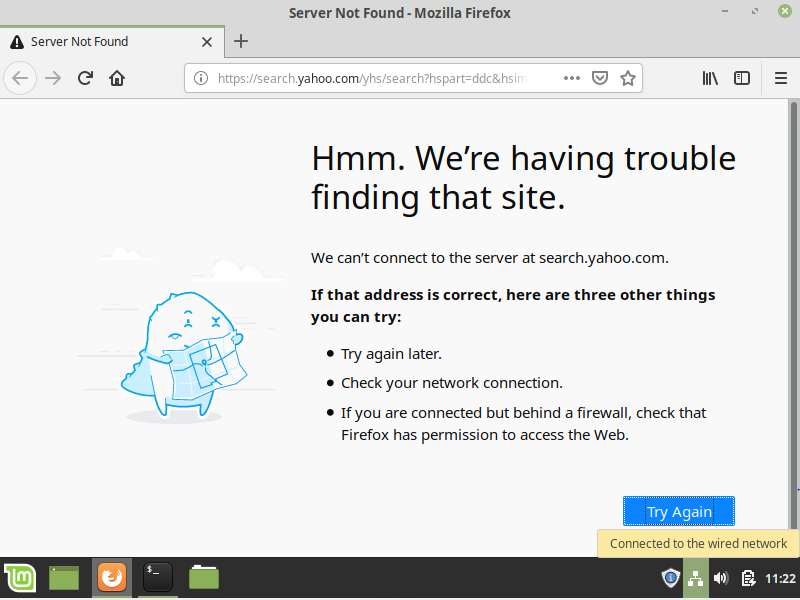The width and height of the screenshot is (800, 600).
Task: Save page to Pocket
Action: pos(599,78)
